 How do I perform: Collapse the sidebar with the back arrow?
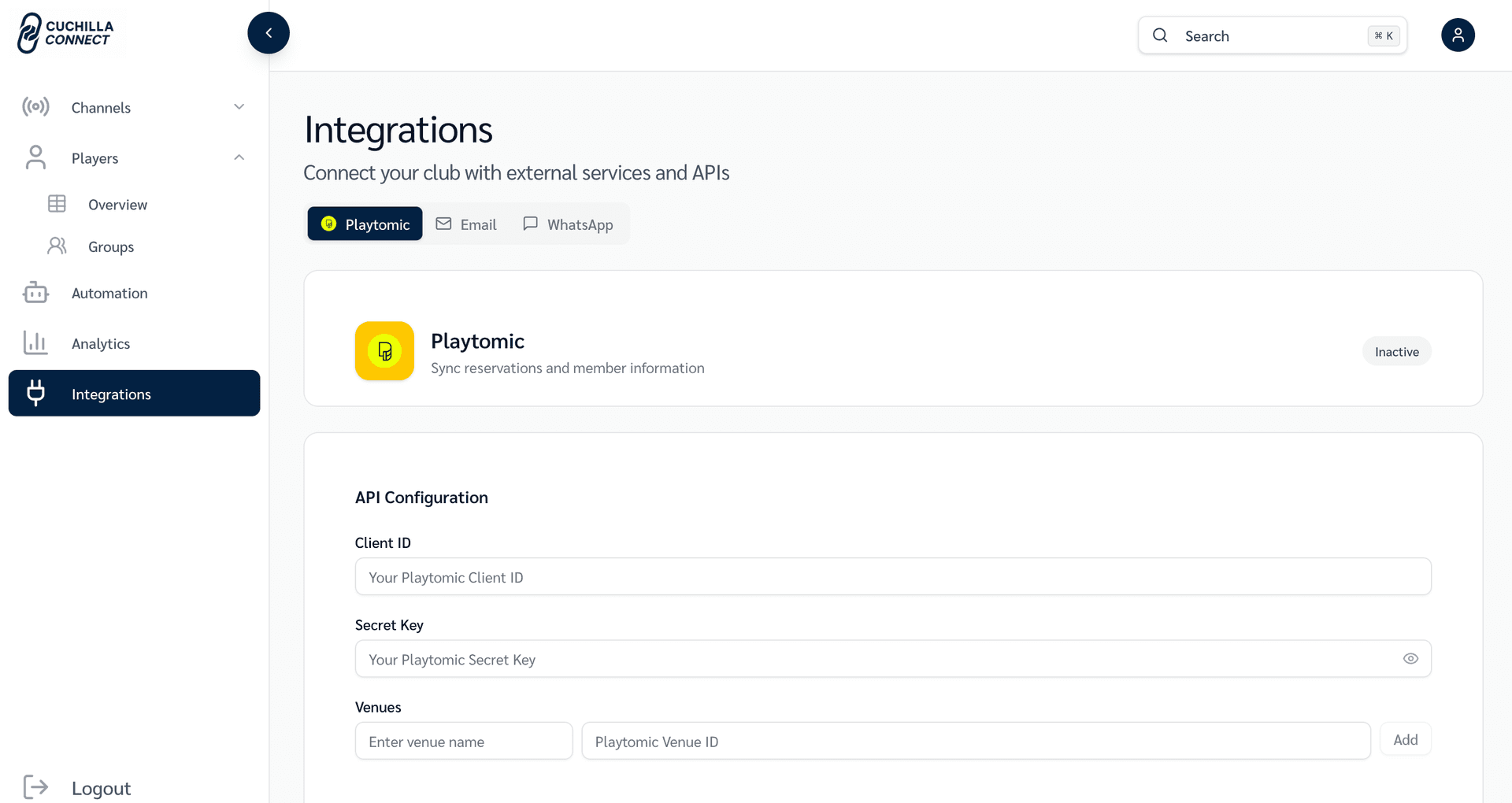(x=269, y=32)
